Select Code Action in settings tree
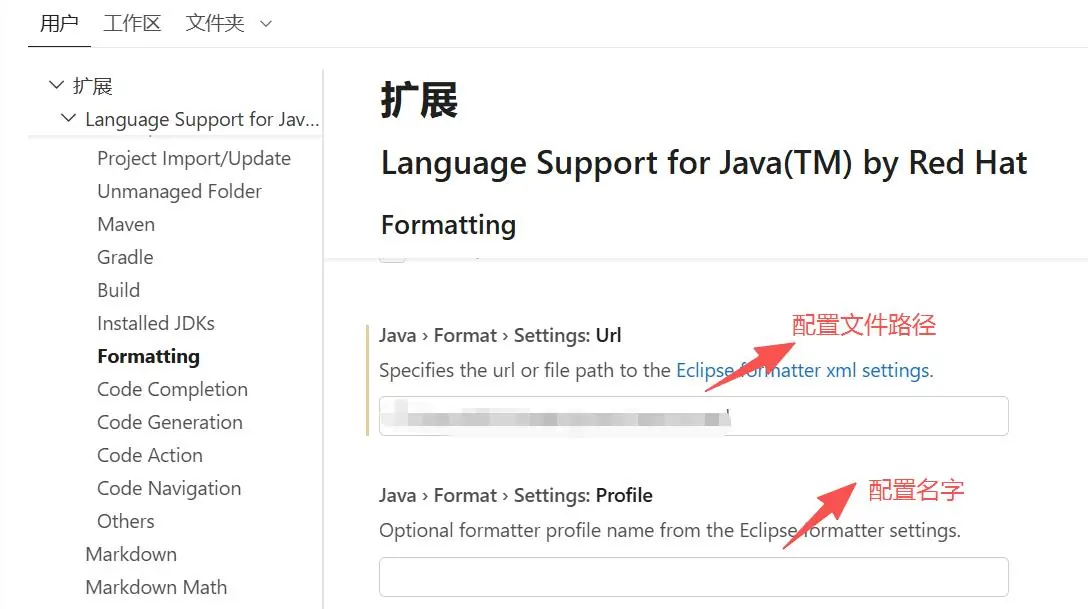1088x609 pixels. coord(150,455)
